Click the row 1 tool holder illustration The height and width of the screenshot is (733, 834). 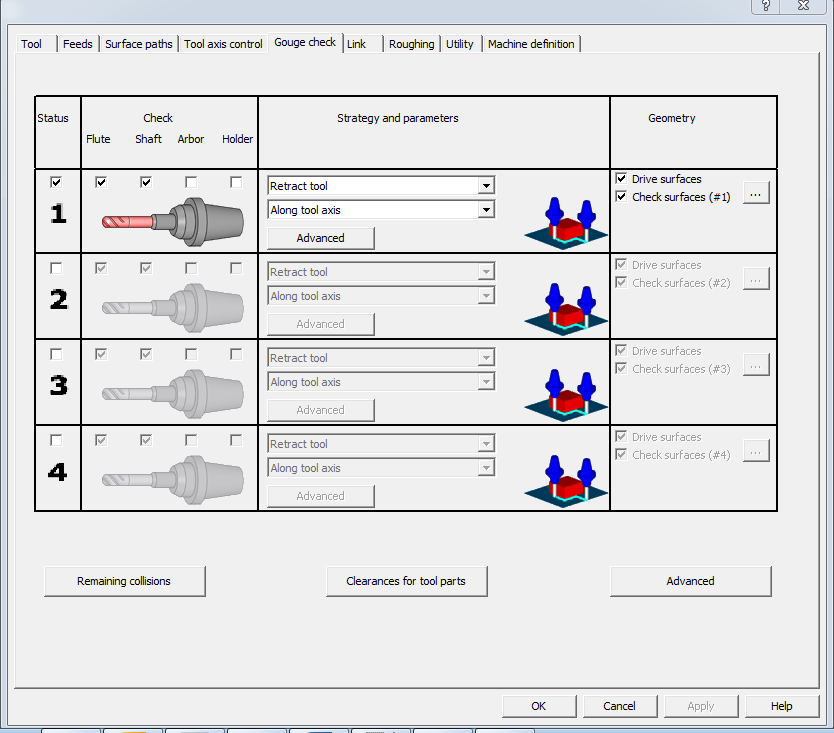click(172, 220)
